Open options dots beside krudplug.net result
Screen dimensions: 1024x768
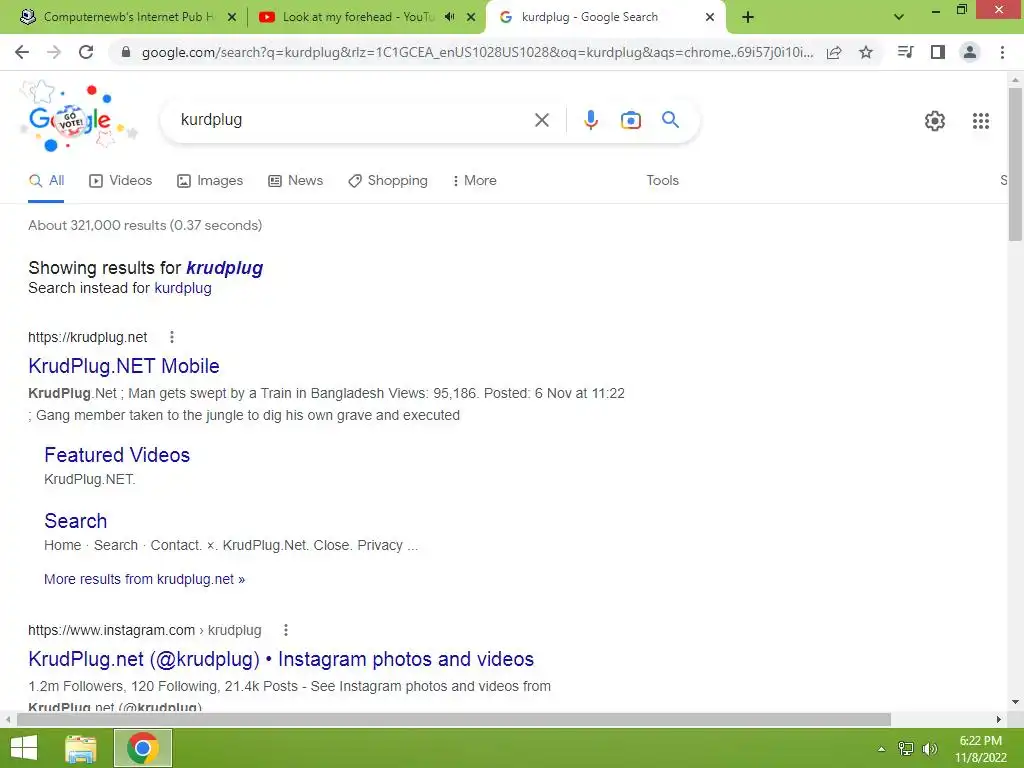(x=172, y=337)
